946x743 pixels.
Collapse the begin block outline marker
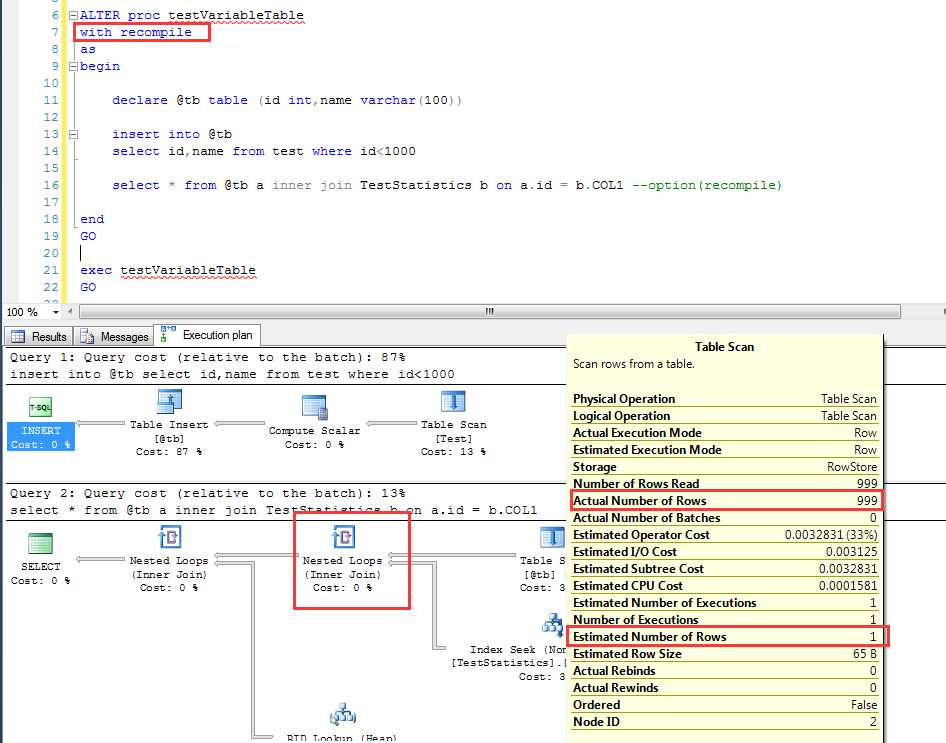coord(73,66)
